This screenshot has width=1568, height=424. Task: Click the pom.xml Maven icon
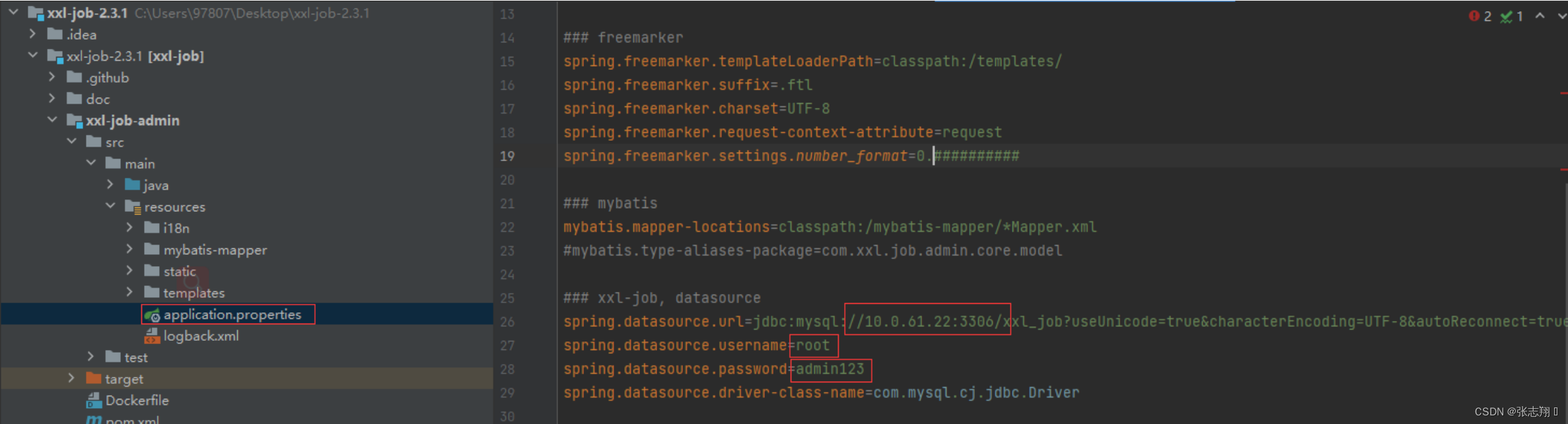[x=94, y=419]
